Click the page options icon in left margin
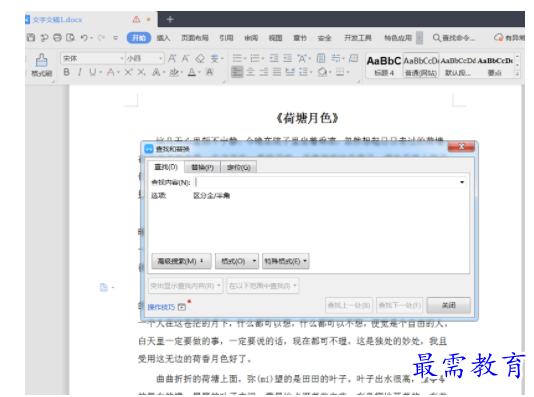This screenshot has width=534, height=397. (104, 287)
